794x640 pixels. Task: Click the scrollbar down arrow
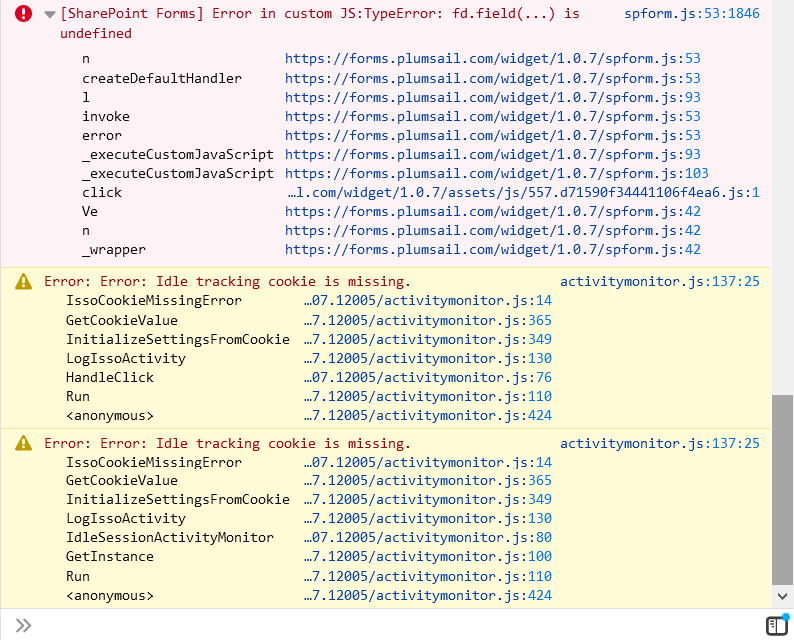(782, 595)
